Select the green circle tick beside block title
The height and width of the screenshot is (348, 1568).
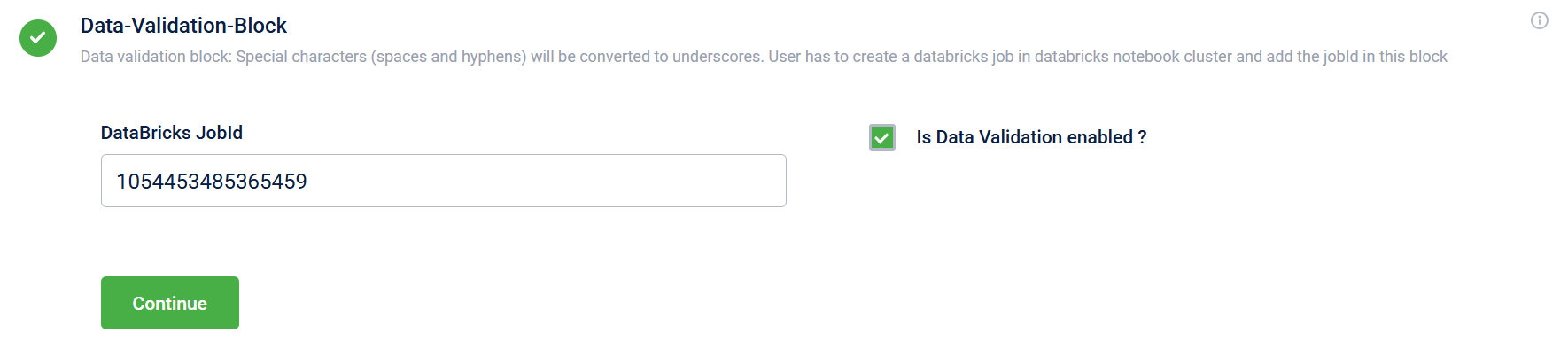(38, 38)
